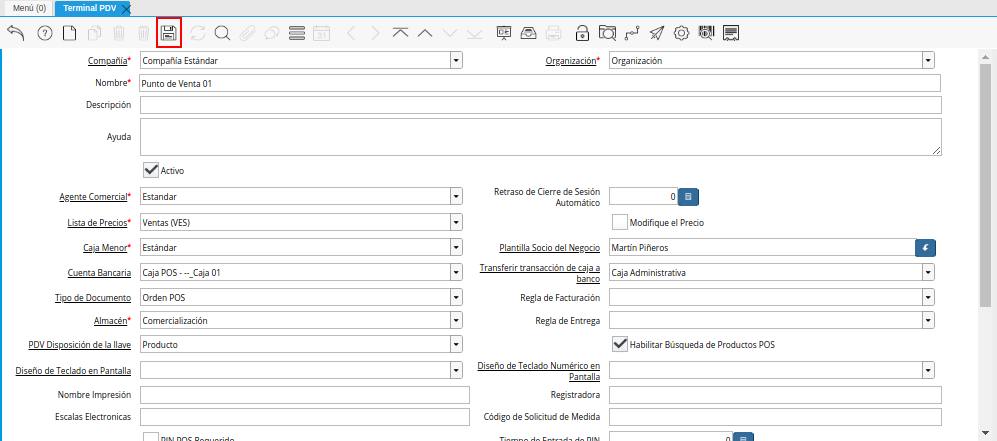This screenshot has width=997, height=441.
Task: Click the magnifier search records icon
Action: point(222,33)
